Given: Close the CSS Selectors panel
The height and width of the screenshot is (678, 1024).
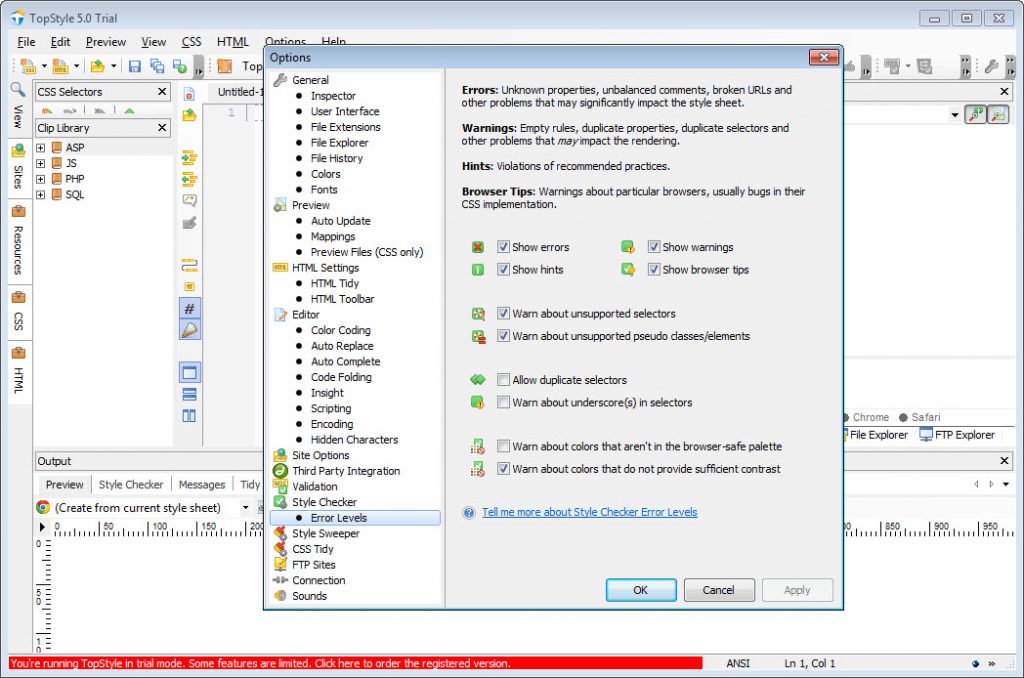Looking at the screenshot, I should (162, 91).
